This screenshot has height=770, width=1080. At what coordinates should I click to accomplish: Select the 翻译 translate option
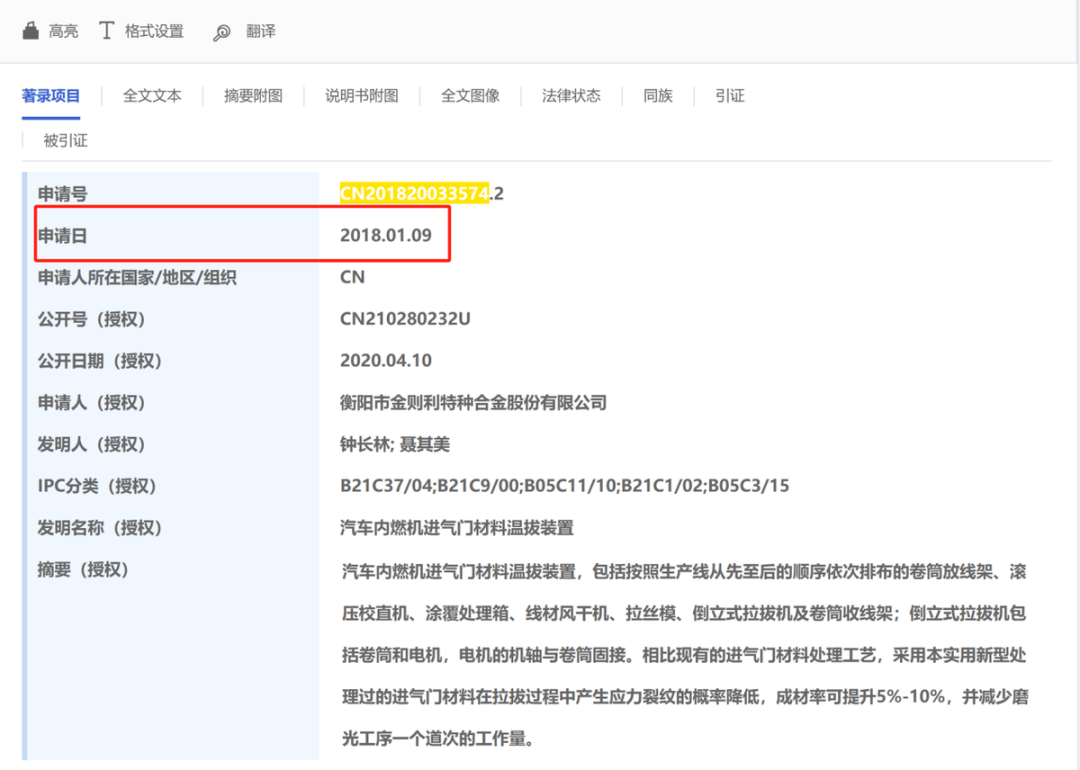(x=261, y=31)
